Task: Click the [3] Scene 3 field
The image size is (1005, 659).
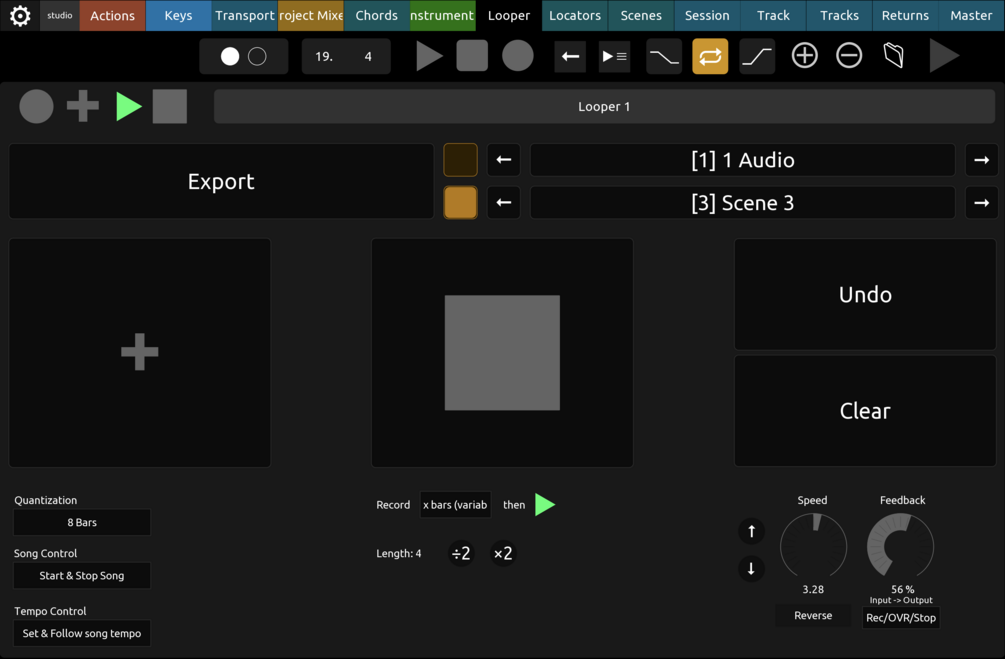Action: tap(742, 203)
